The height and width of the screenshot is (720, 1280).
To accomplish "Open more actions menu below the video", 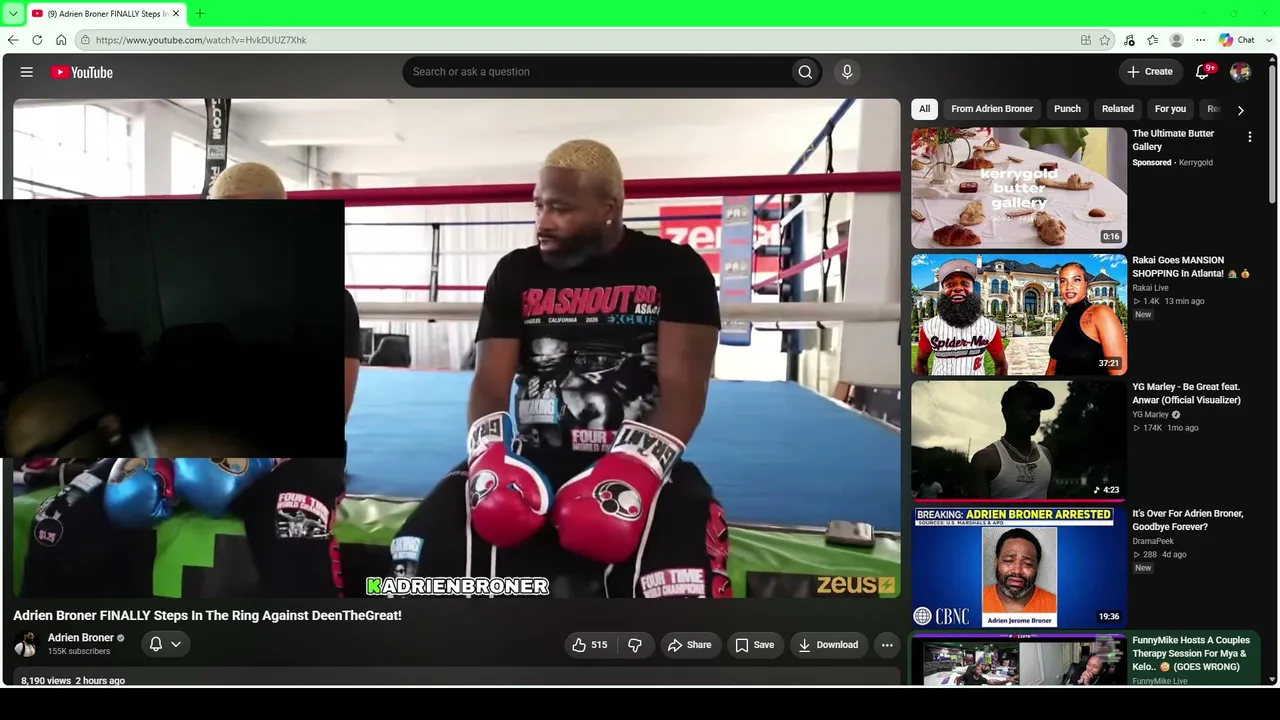I will tap(887, 645).
